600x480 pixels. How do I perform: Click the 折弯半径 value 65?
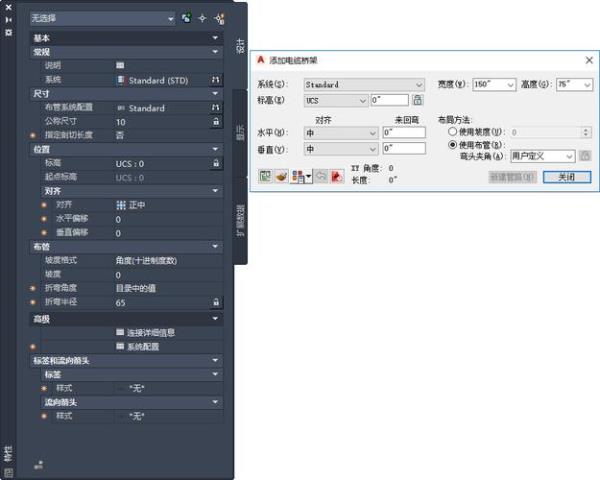[121, 303]
